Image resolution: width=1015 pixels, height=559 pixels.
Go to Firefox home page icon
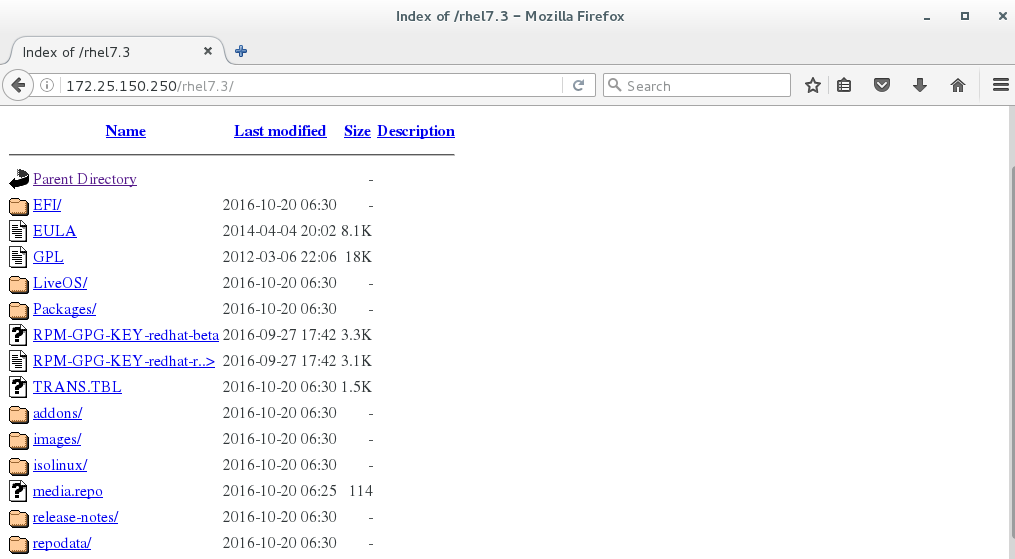pyautogui.click(x=958, y=85)
